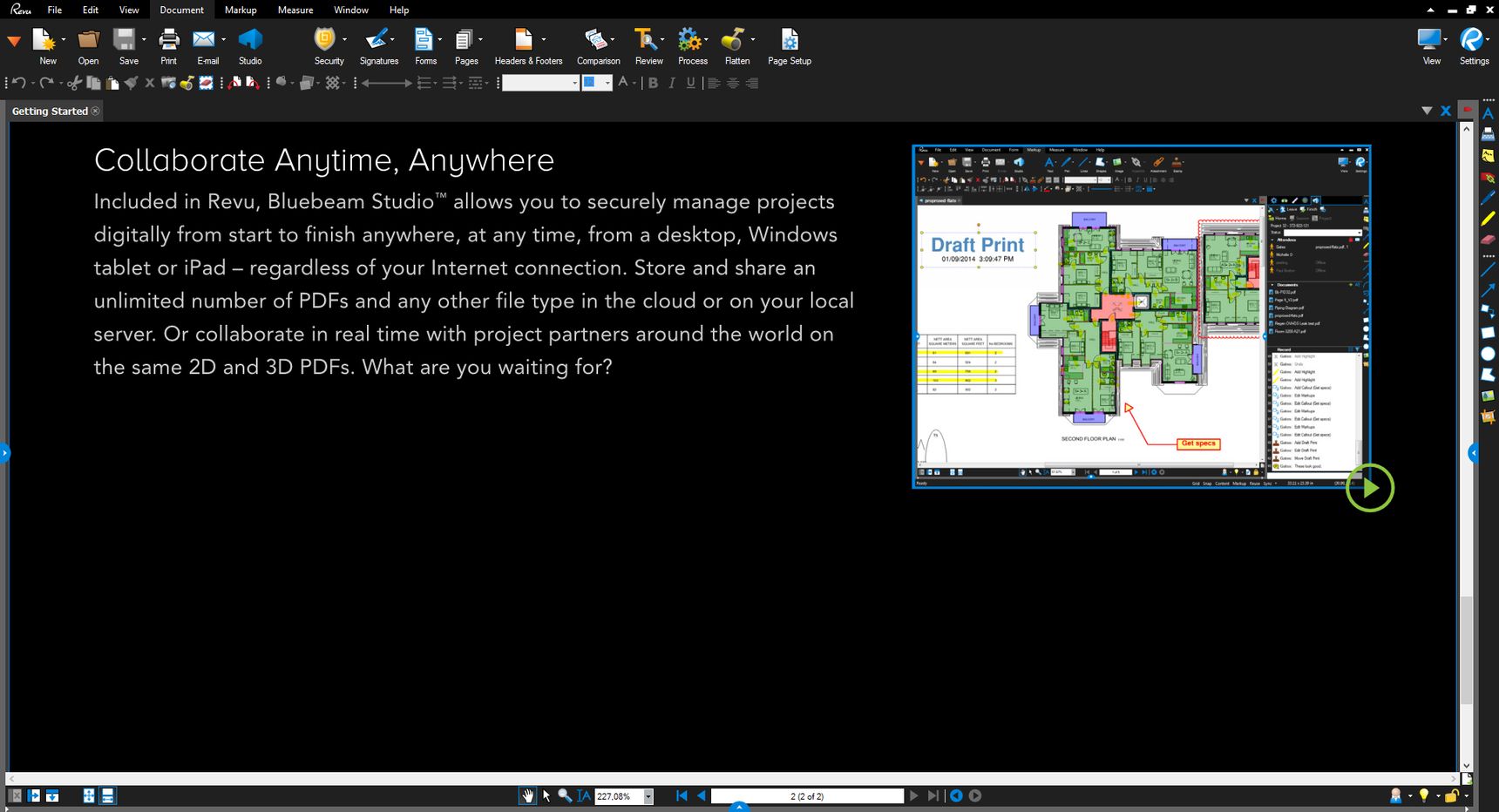The height and width of the screenshot is (812, 1499).
Task: Expand the orange profile menu arrow
Action: click(14, 41)
